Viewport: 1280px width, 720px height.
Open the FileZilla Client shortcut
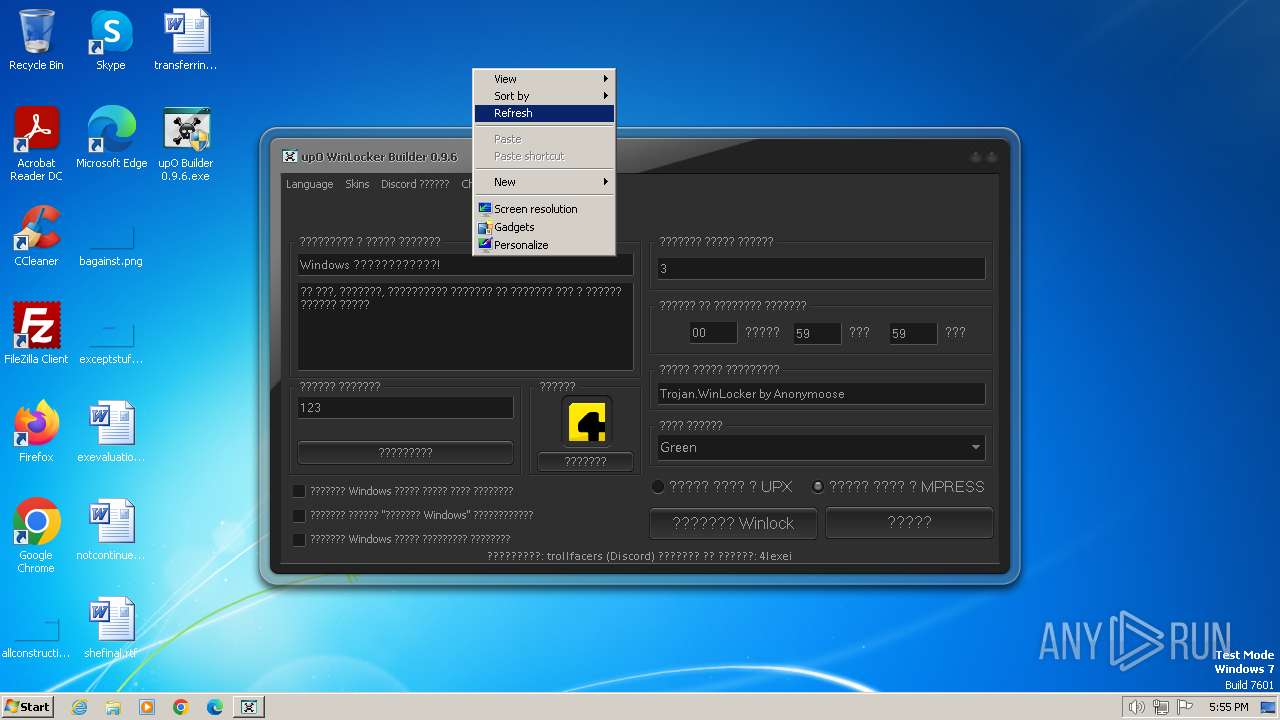click(36, 334)
